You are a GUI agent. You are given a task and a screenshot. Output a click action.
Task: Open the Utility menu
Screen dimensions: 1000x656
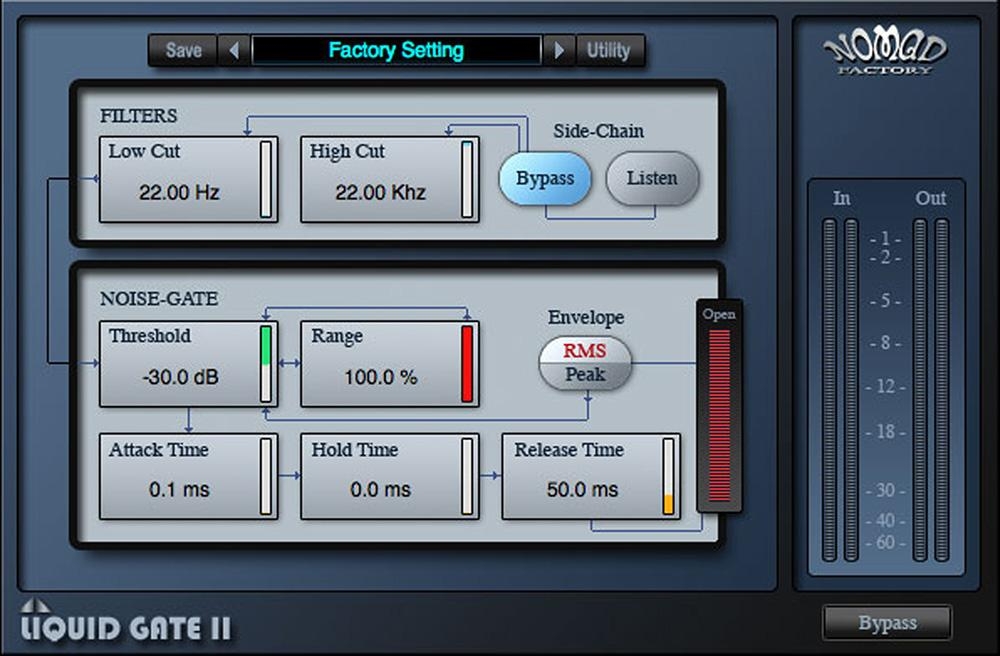(x=608, y=50)
